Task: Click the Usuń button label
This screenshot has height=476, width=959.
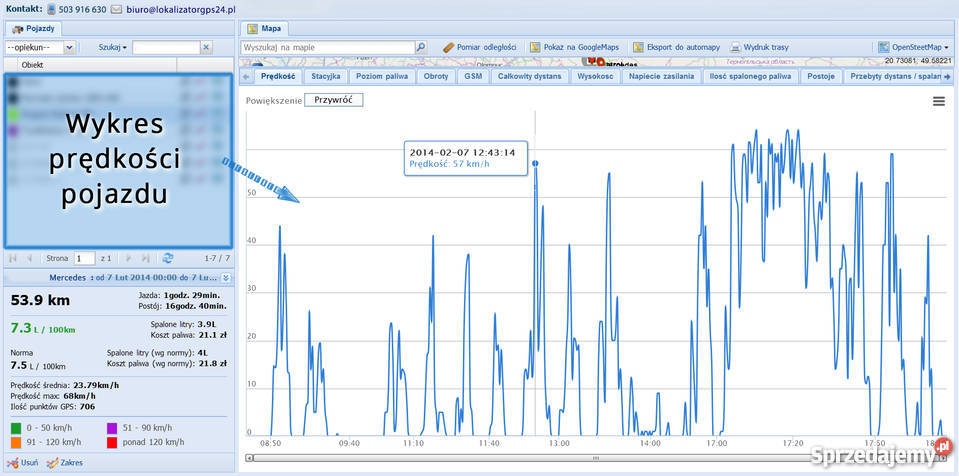Action: (30, 463)
